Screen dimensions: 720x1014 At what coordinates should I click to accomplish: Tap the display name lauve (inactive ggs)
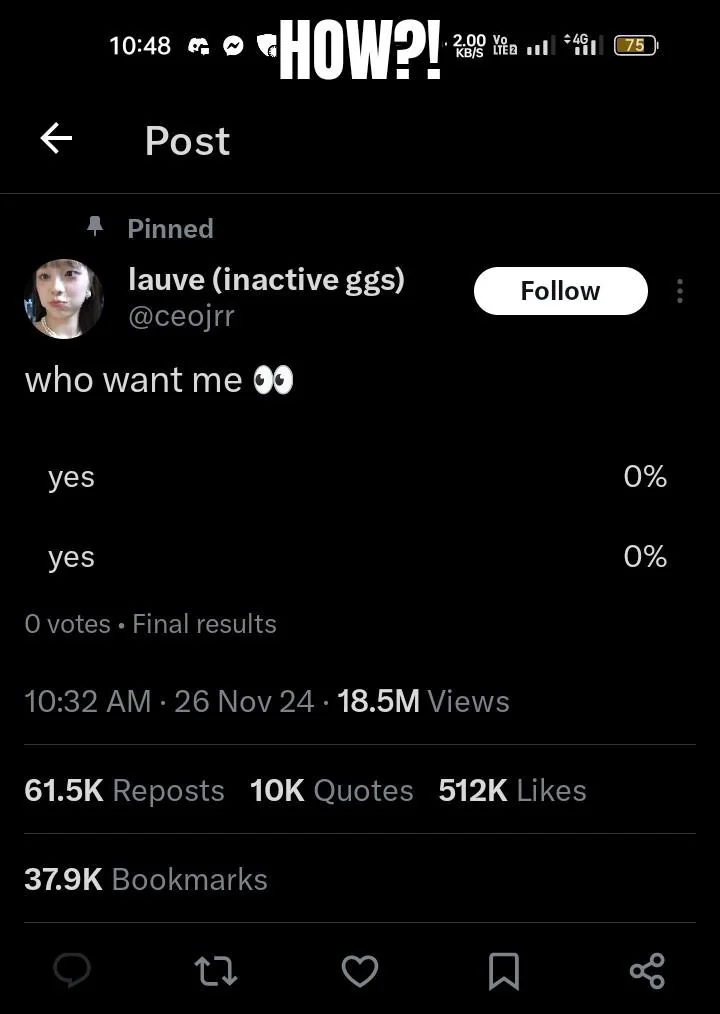click(x=266, y=279)
